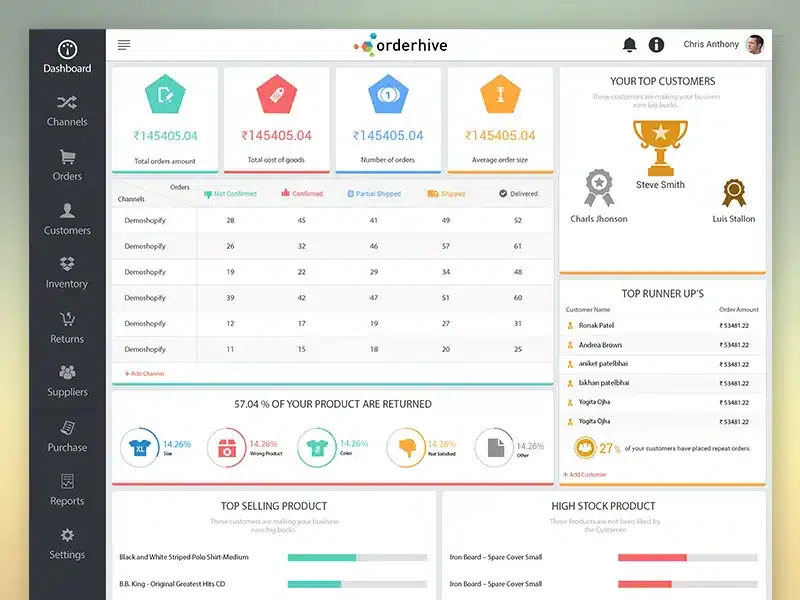The width and height of the screenshot is (800, 600).
Task: Click the repeat customers 27% icon
Action: click(x=585, y=448)
